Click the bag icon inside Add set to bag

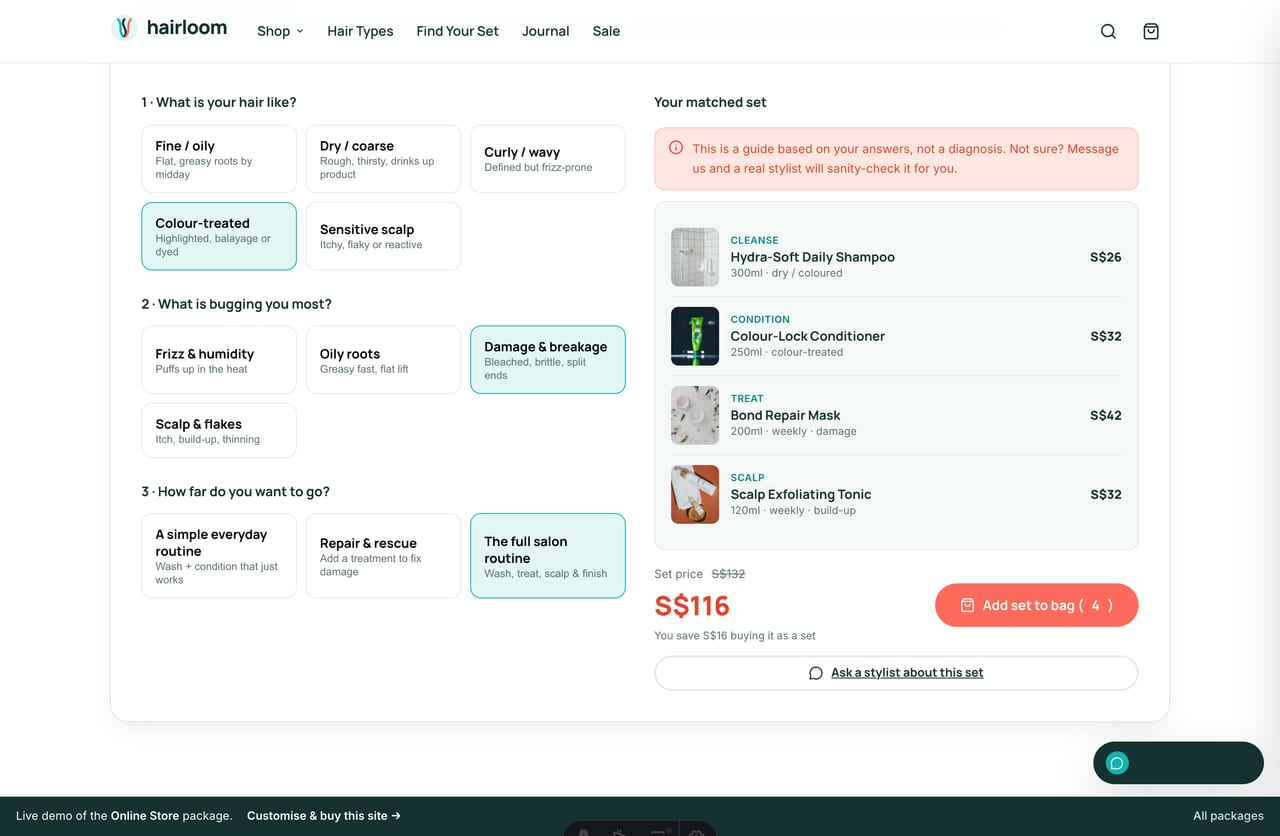967,605
